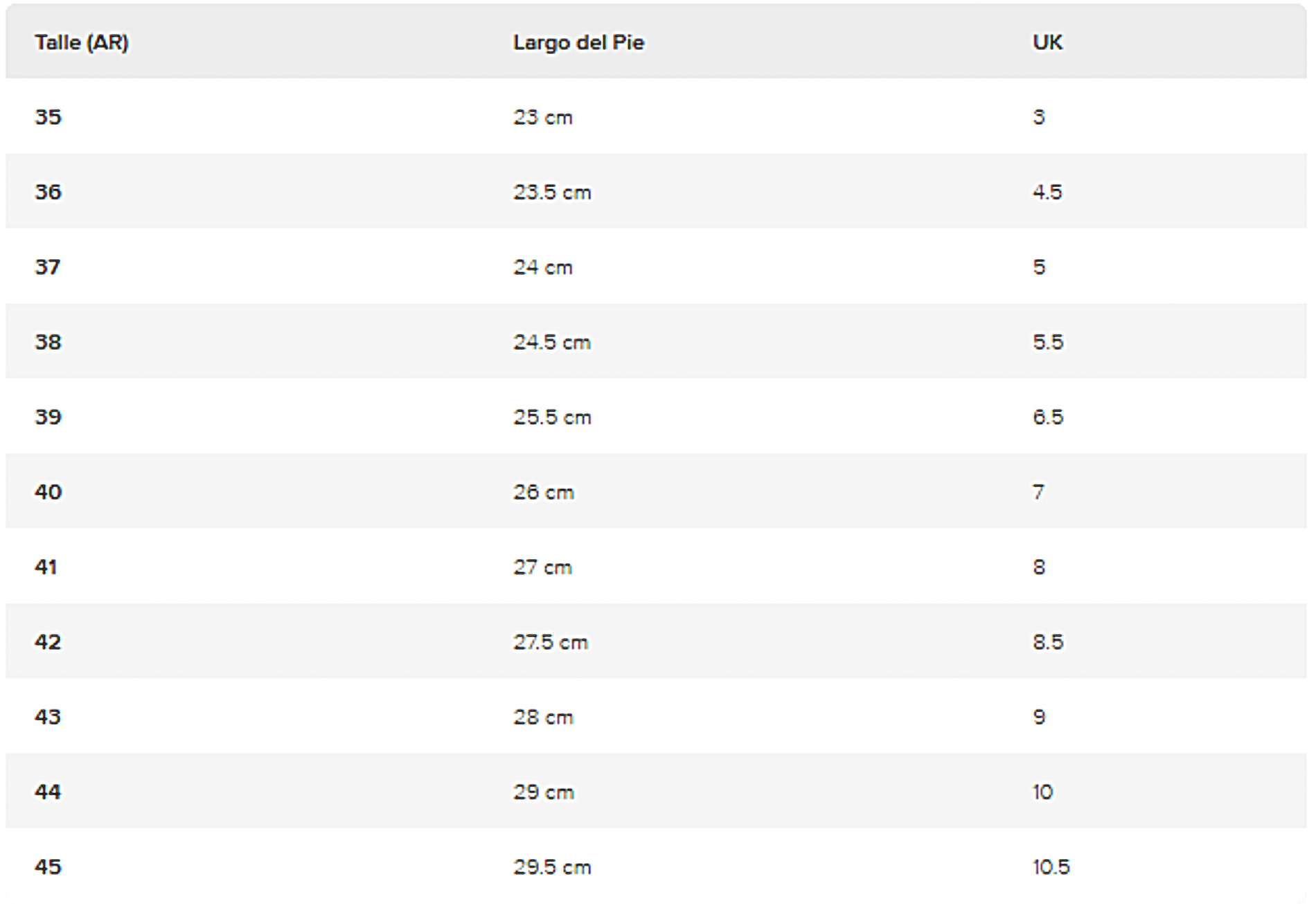Click UK size 8 cell
This screenshot has width=1316, height=904.
pyautogui.click(x=1039, y=567)
